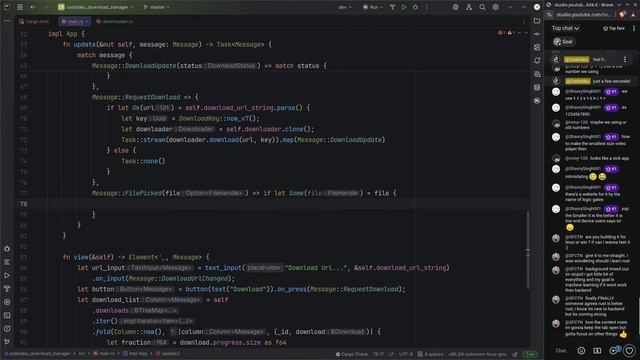Open Brave Shields lion icon
640x360 pixels.
point(622,15)
